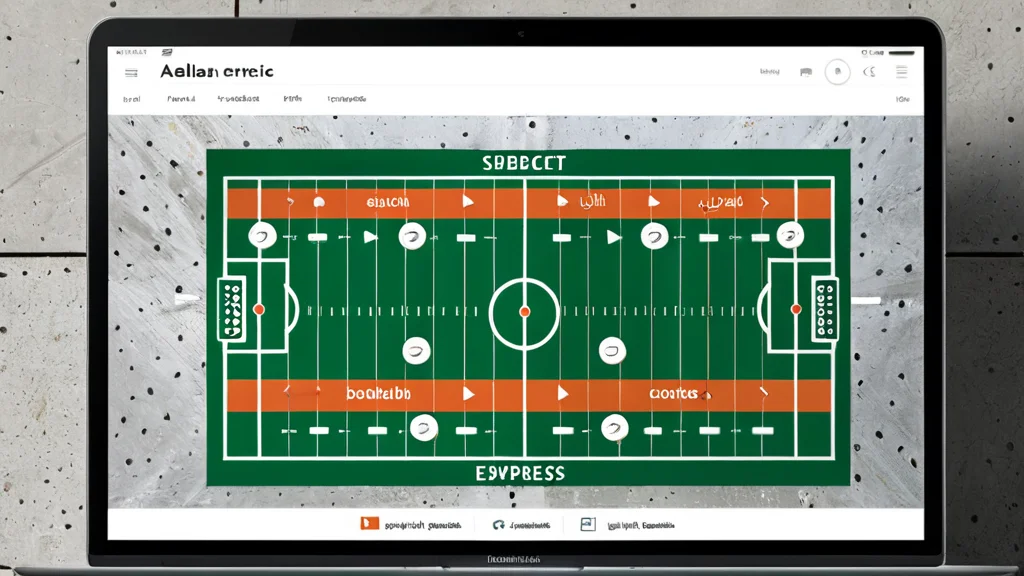Screen dimensions: 1024x576
Task: Click the SBBECCT heading above the field
Action: (524, 163)
